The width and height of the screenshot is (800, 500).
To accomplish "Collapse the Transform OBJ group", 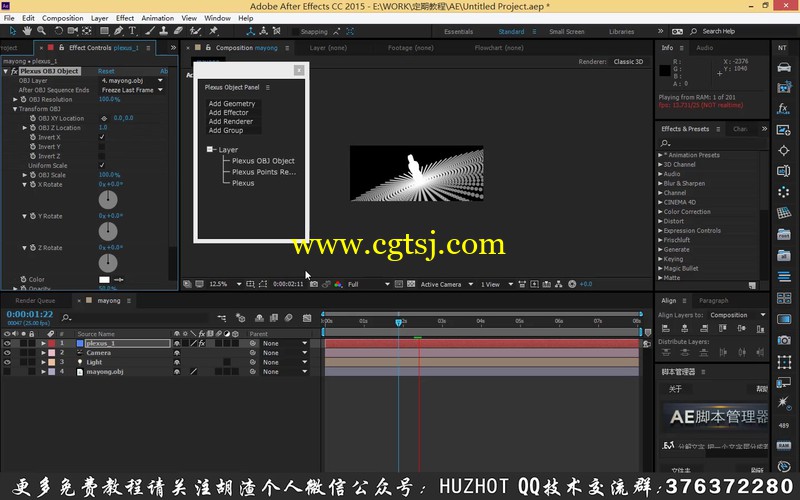I will click(x=15, y=109).
